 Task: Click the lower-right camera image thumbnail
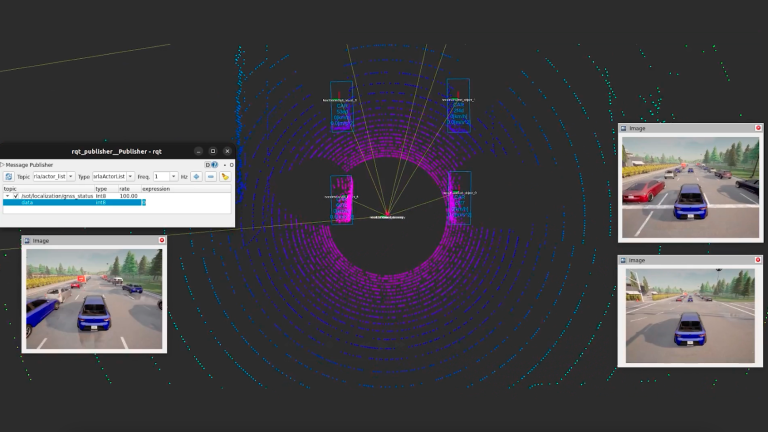[x=690, y=316]
